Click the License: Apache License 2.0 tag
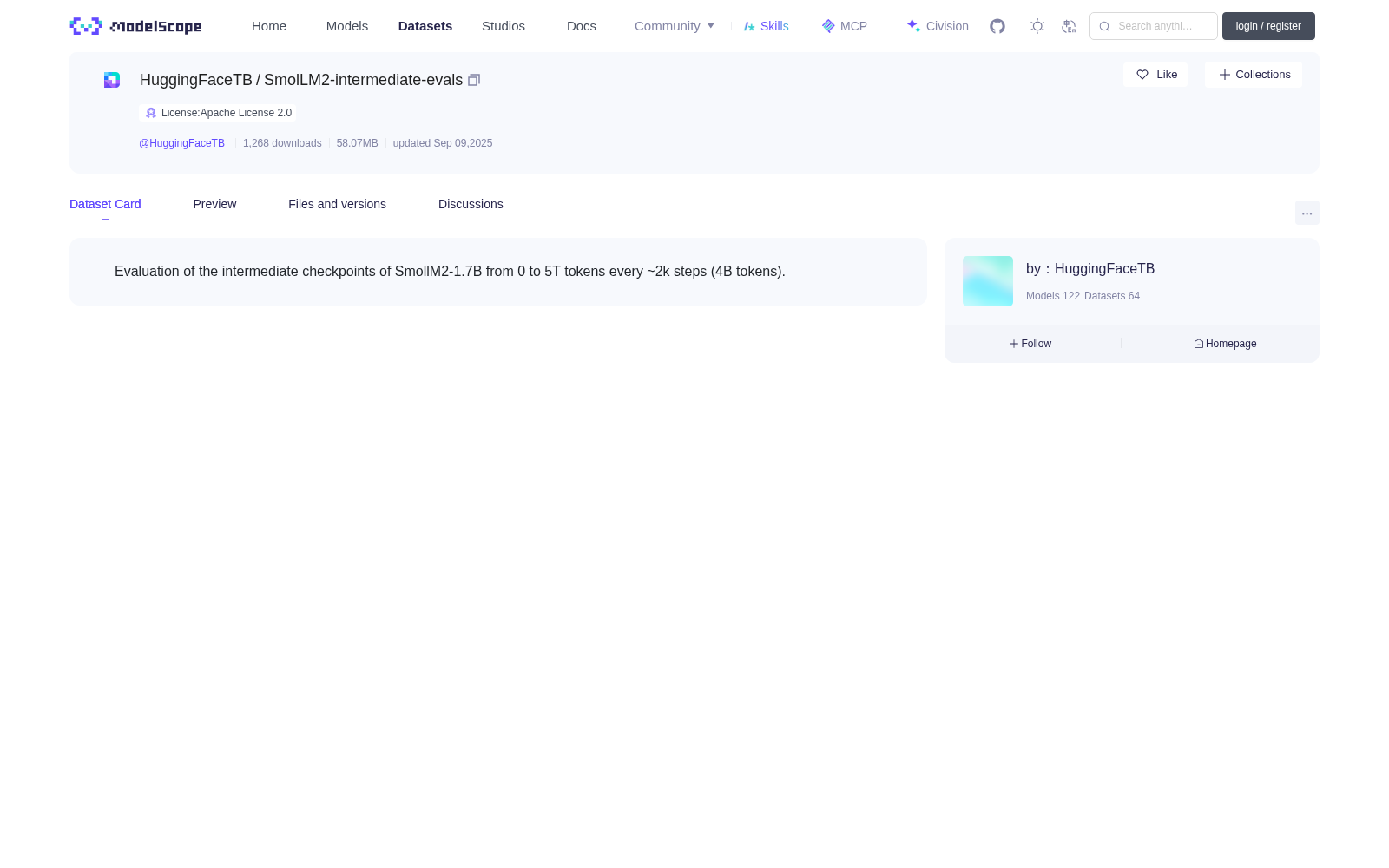Screen dimensions: 1389x868 [x=217, y=113]
